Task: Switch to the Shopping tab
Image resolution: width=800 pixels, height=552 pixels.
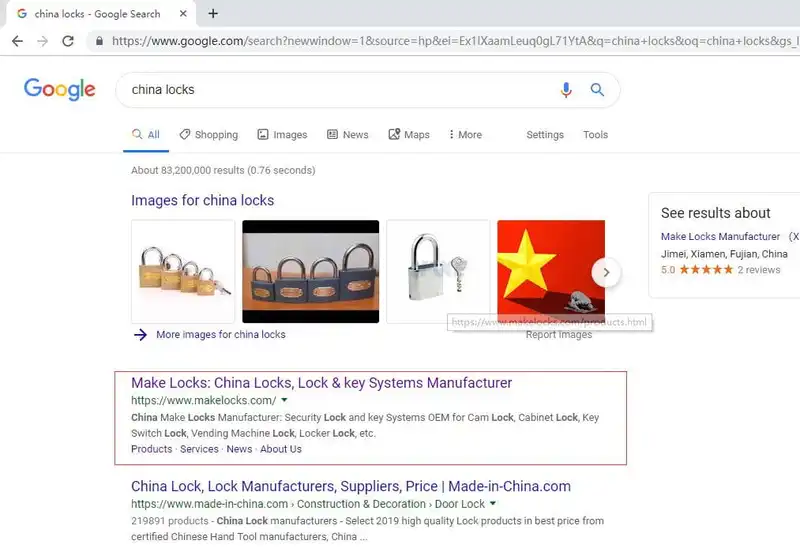Action: tap(209, 135)
